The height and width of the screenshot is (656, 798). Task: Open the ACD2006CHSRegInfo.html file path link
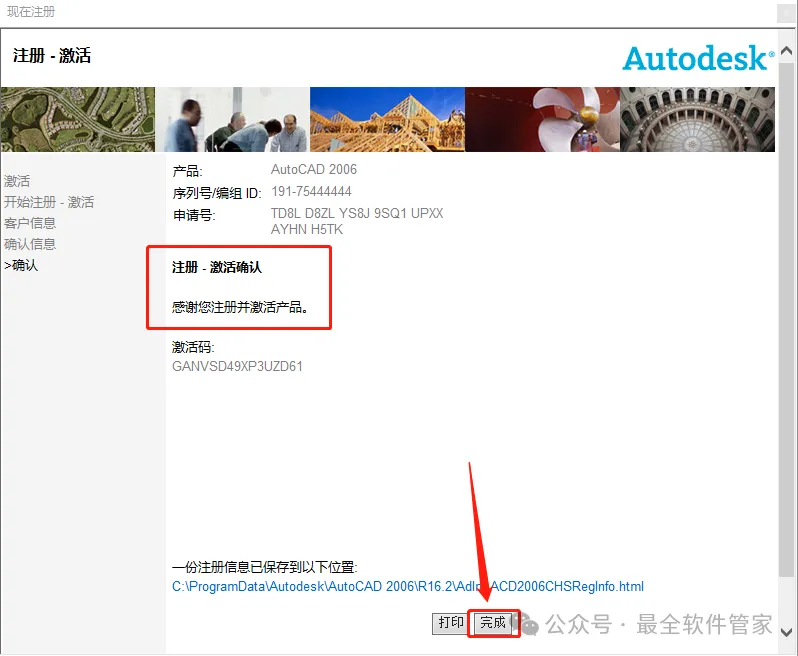(x=408, y=586)
